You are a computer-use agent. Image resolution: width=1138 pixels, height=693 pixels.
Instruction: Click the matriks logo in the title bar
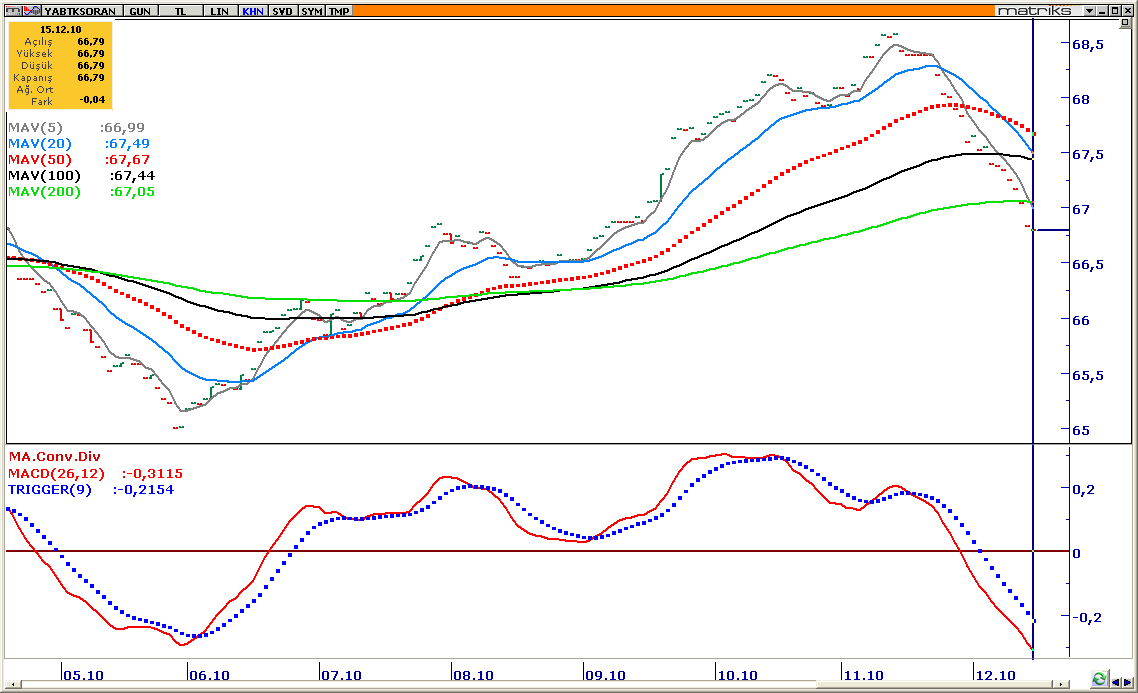coord(1034,10)
